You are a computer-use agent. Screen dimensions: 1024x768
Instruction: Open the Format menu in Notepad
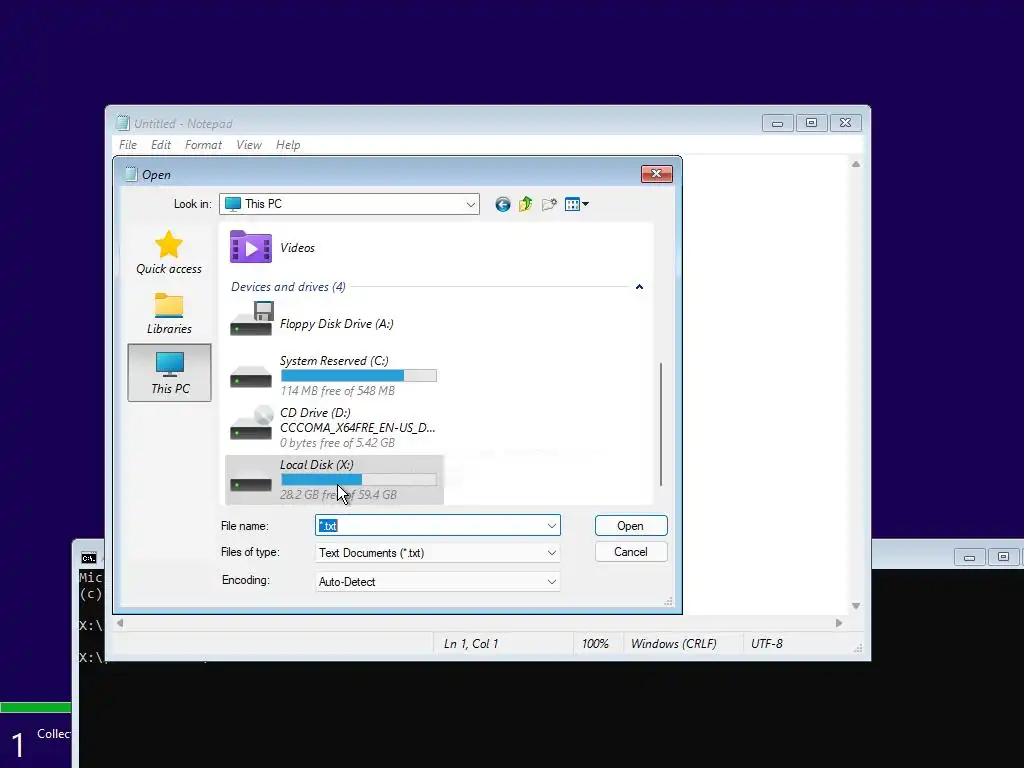[203, 145]
